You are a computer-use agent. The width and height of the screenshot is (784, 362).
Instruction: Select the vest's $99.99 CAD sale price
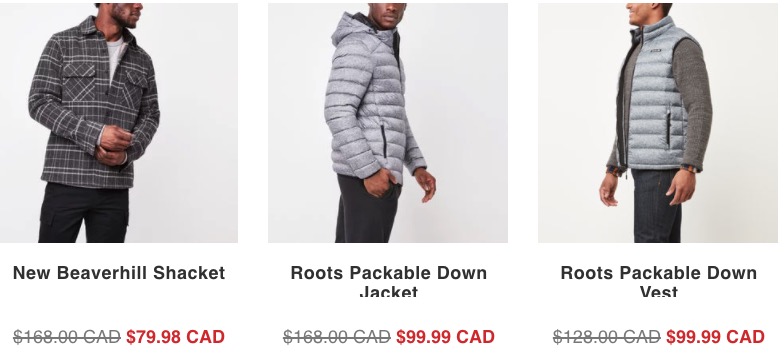click(716, 337)
